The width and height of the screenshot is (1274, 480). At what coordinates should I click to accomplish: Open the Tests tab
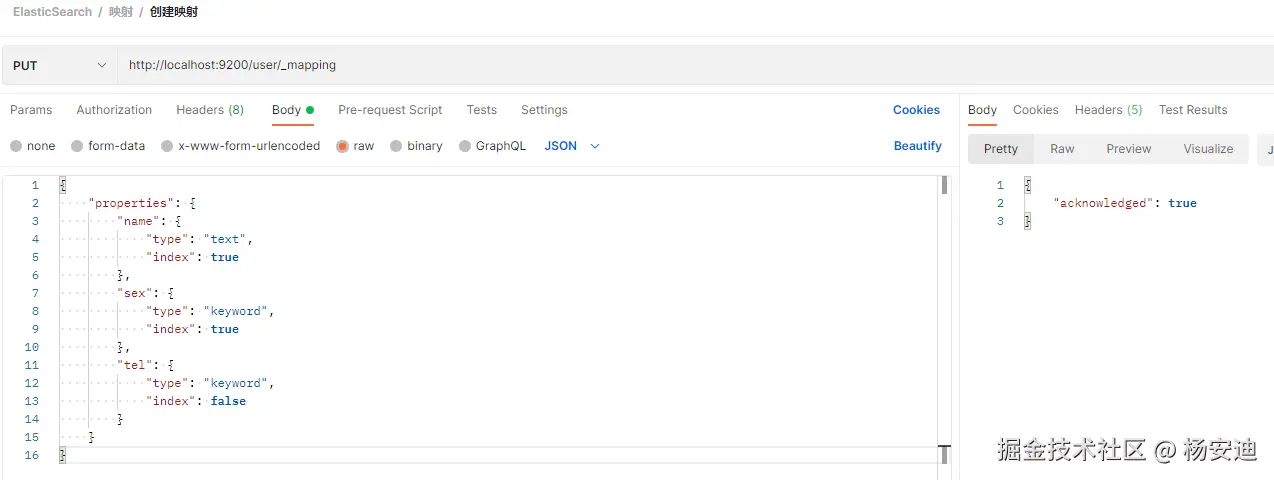coord(481,110)
